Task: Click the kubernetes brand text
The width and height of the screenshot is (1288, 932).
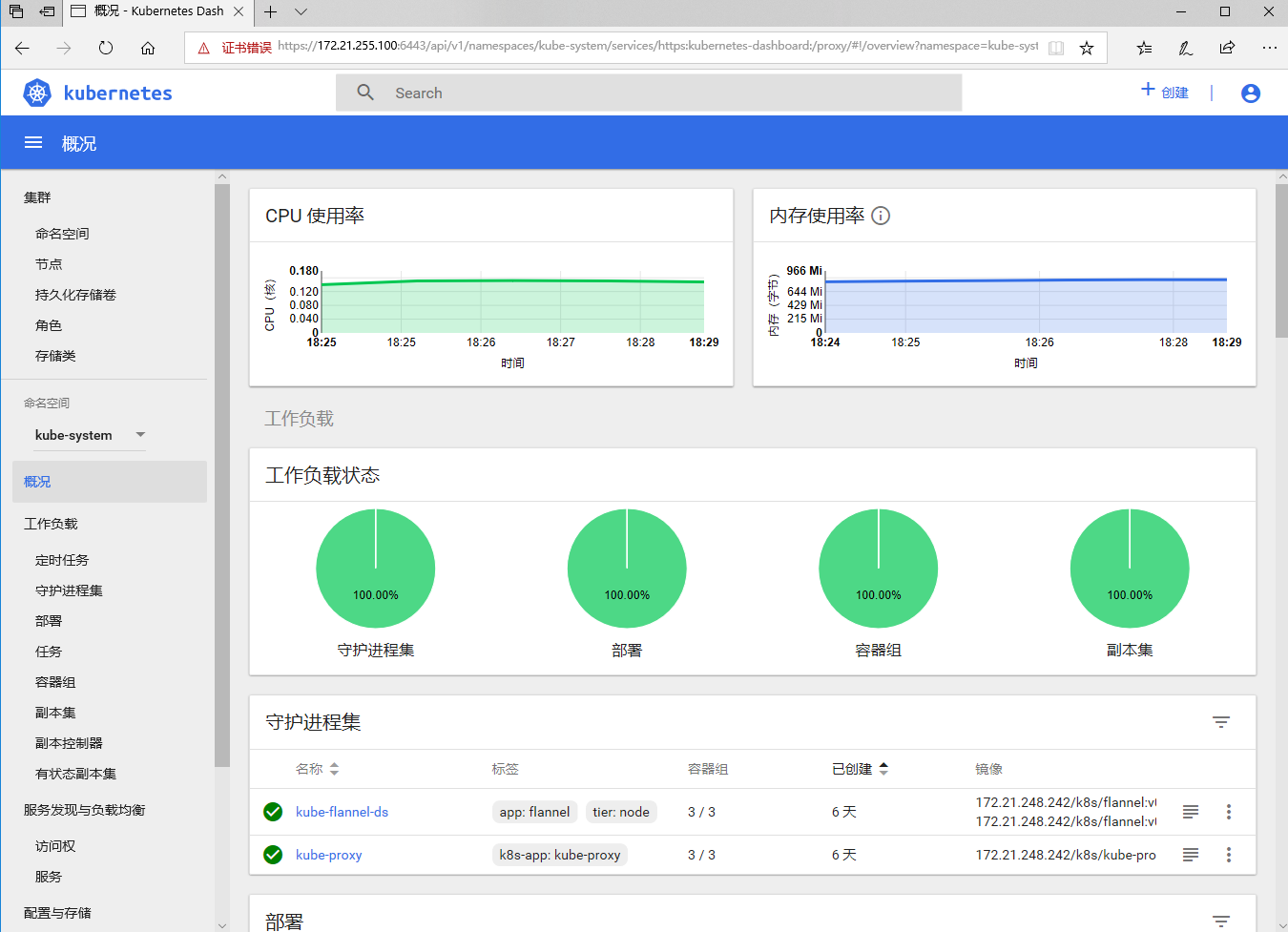Action: coord(118,93)
